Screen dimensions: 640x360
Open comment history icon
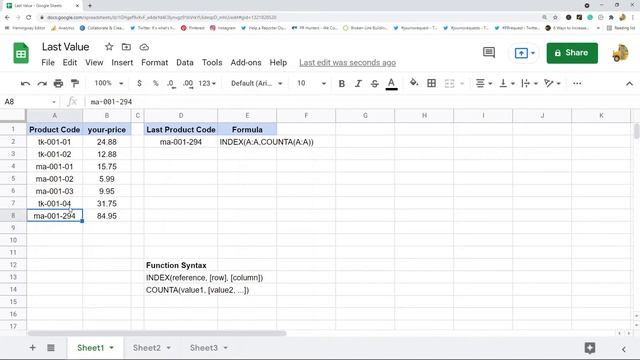point(489,53)
